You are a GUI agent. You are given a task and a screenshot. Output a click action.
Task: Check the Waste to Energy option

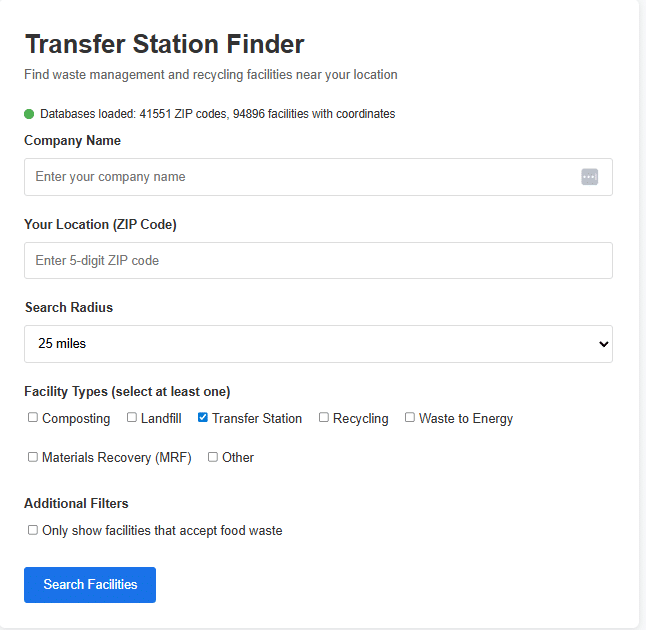point(410,418)
